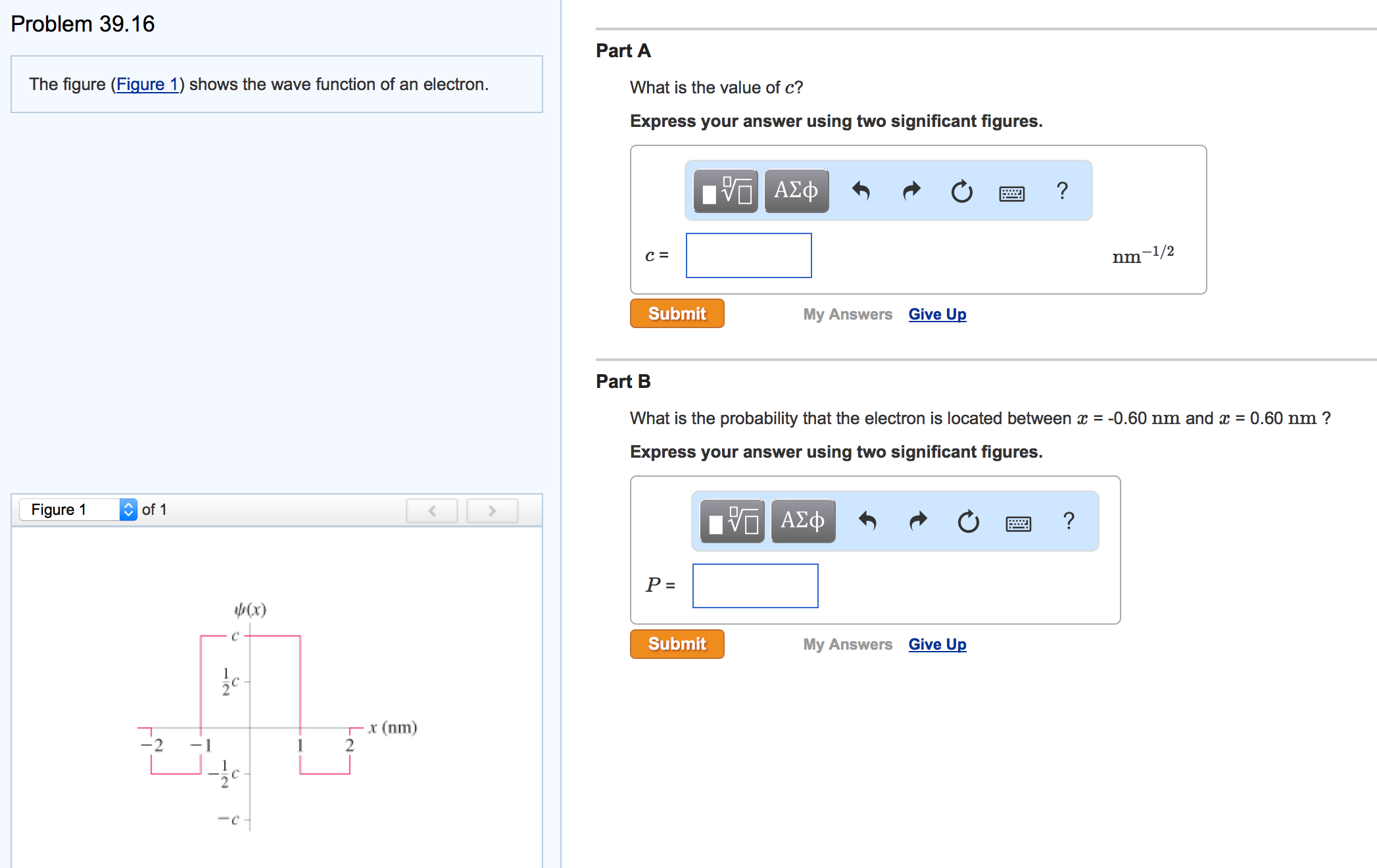View My Answers for Part B

(x=848, y=644)
